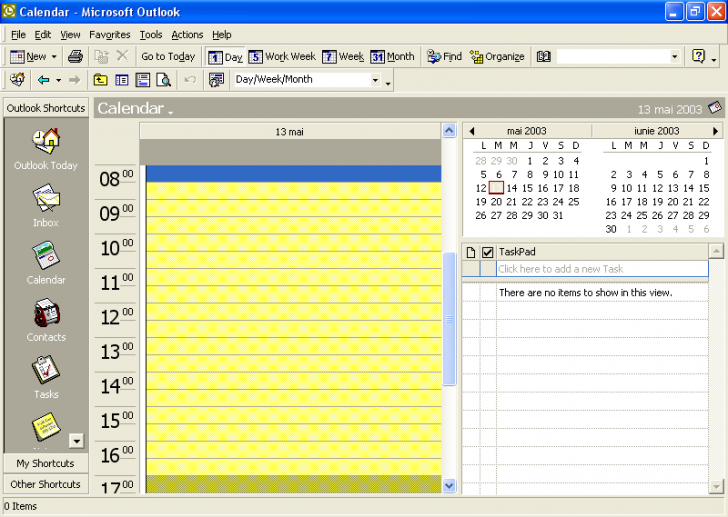The width and height of the screenshot is (728, 517).
Task: Open the Tools menu
Action: tap(151, 35)
